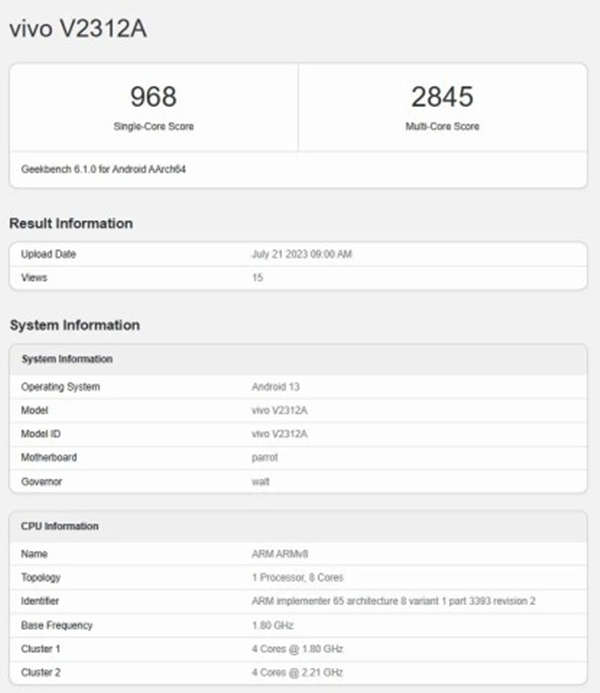Viewport: 600px width, 693px height.
Task: Select the Motherboard value parrot
Action: coord(265,457)
